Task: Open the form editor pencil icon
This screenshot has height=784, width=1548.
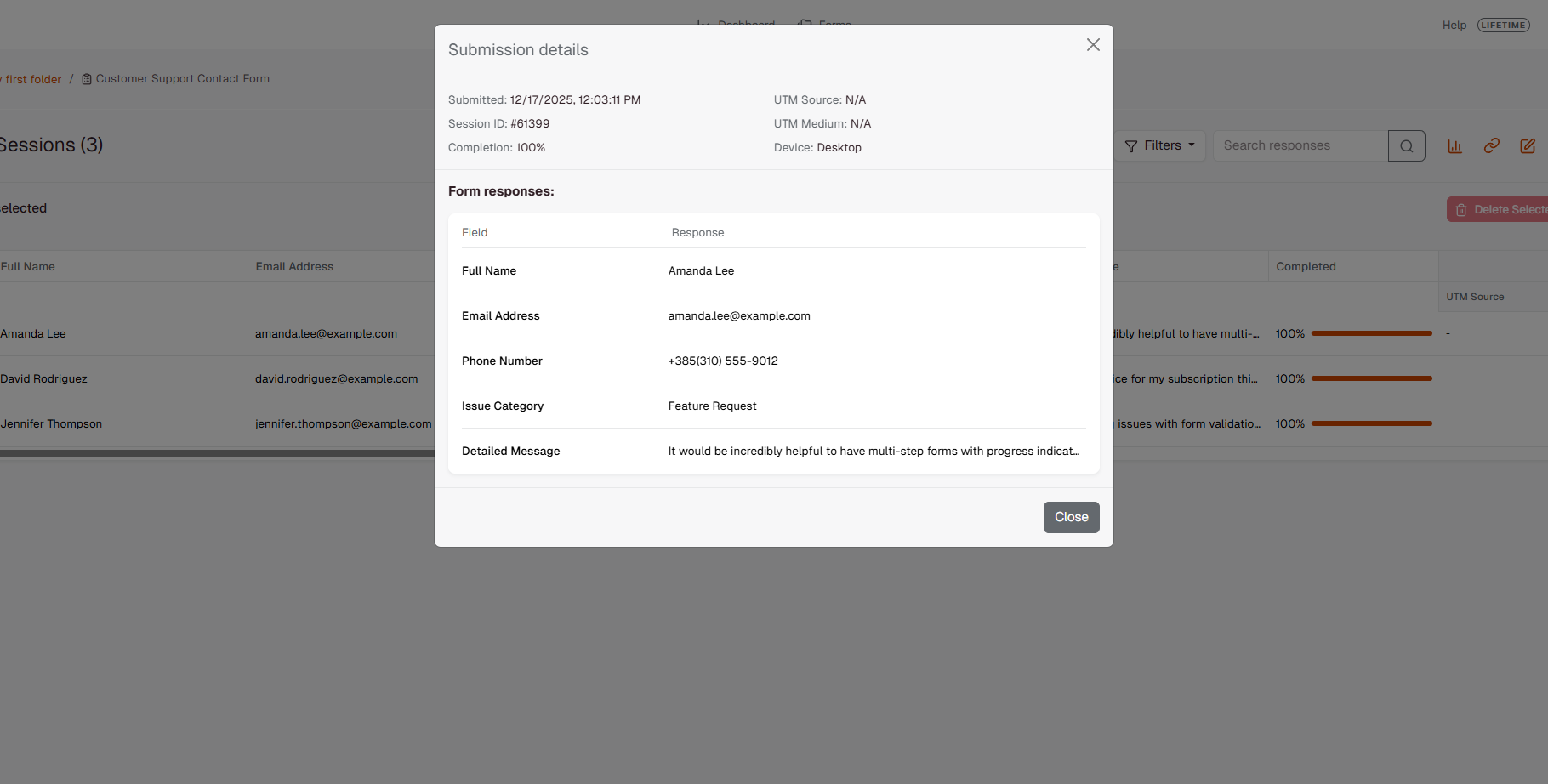Action: click(1528, 145)
